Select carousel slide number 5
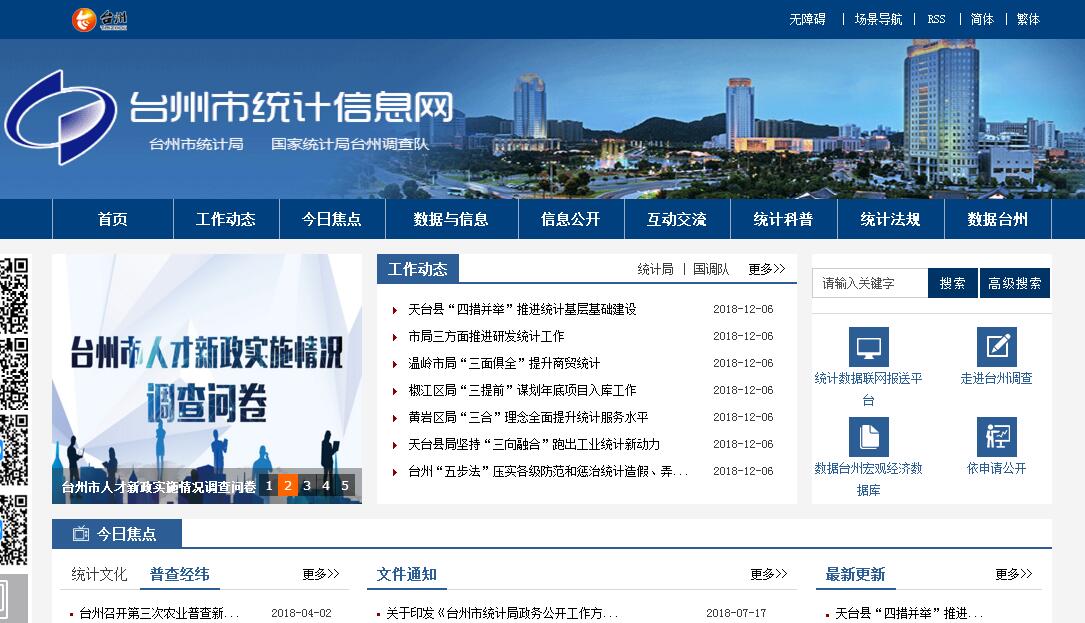1085x623 pixels. pyautogui.click(x=345, y=486)
